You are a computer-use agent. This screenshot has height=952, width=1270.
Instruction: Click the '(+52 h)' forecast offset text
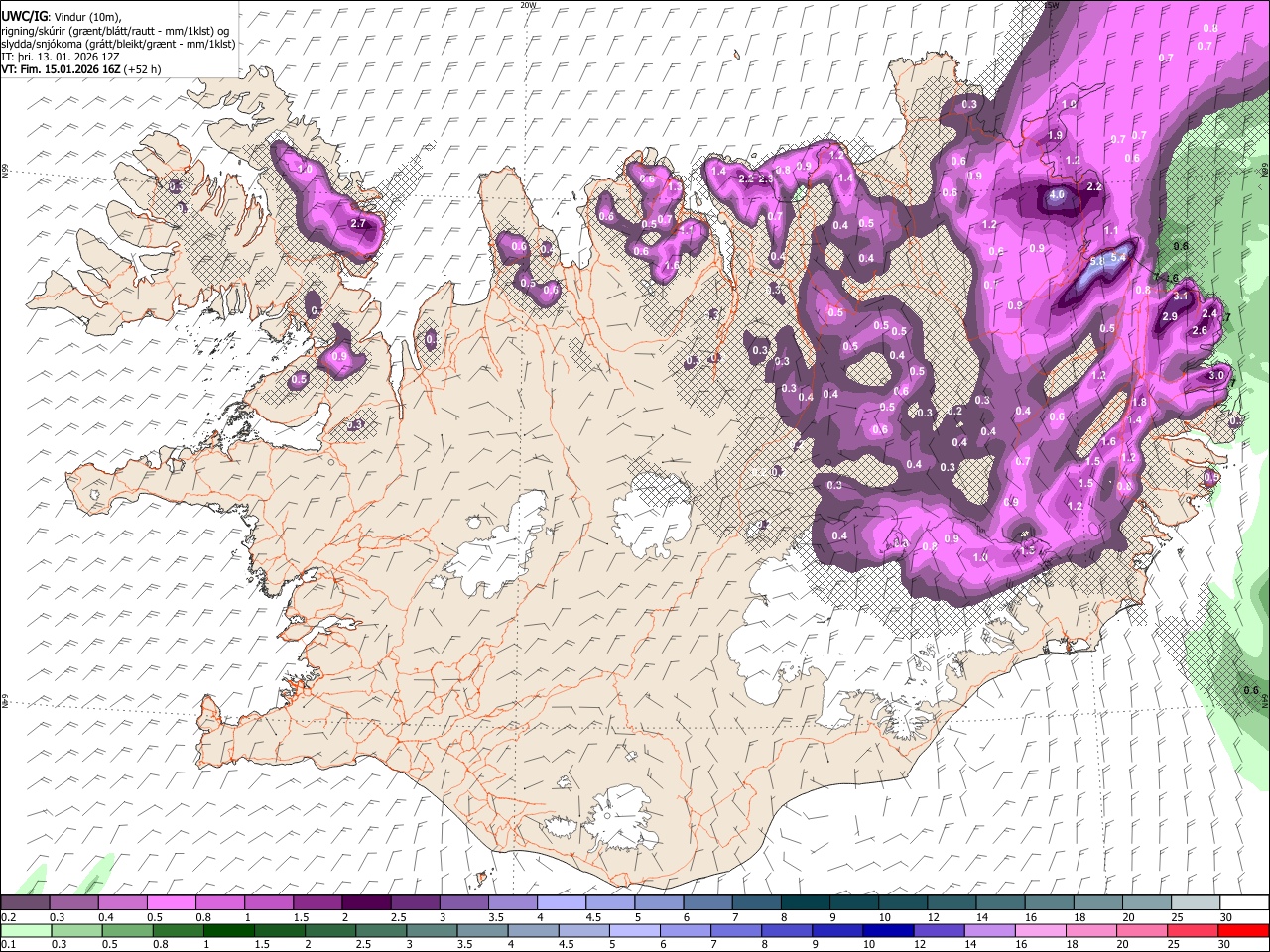143,69
